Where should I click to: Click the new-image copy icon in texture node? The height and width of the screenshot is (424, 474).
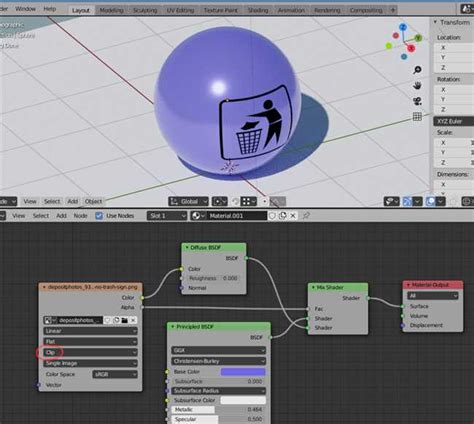point(116,320)
